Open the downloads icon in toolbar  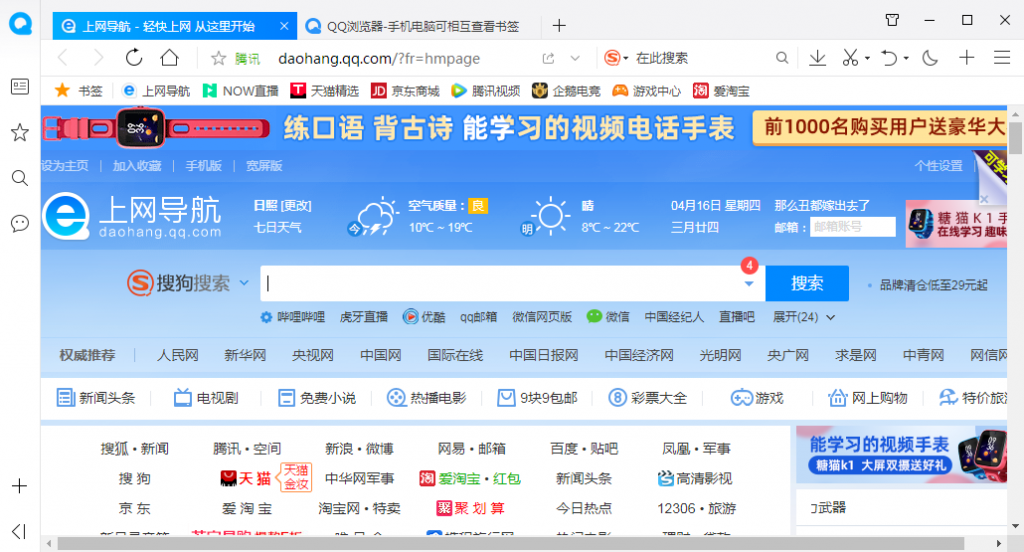817,58
